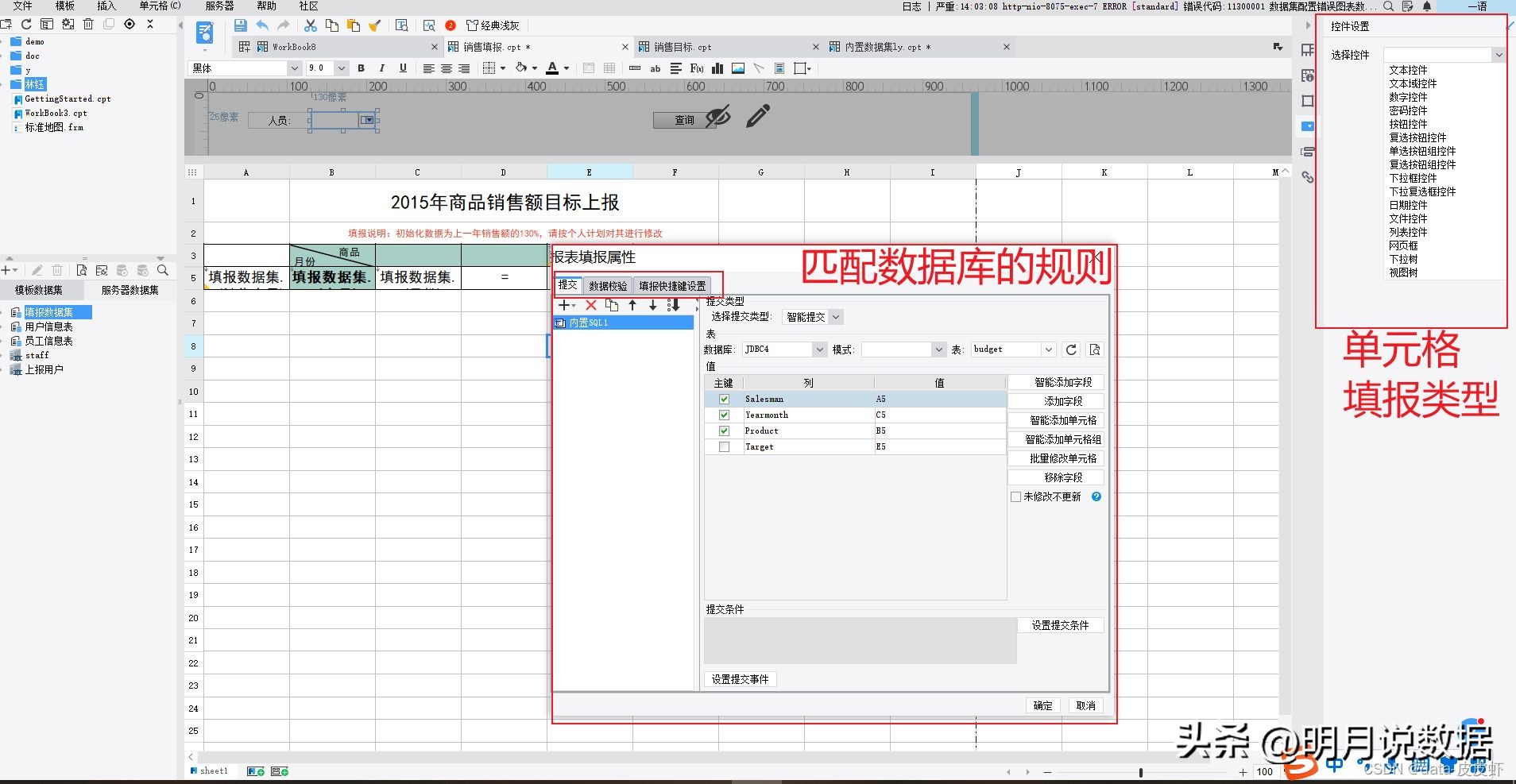The image size is (1516, 784).
Task: Enable 未修改不更新 checkbox
Action: click(1015, 496)
